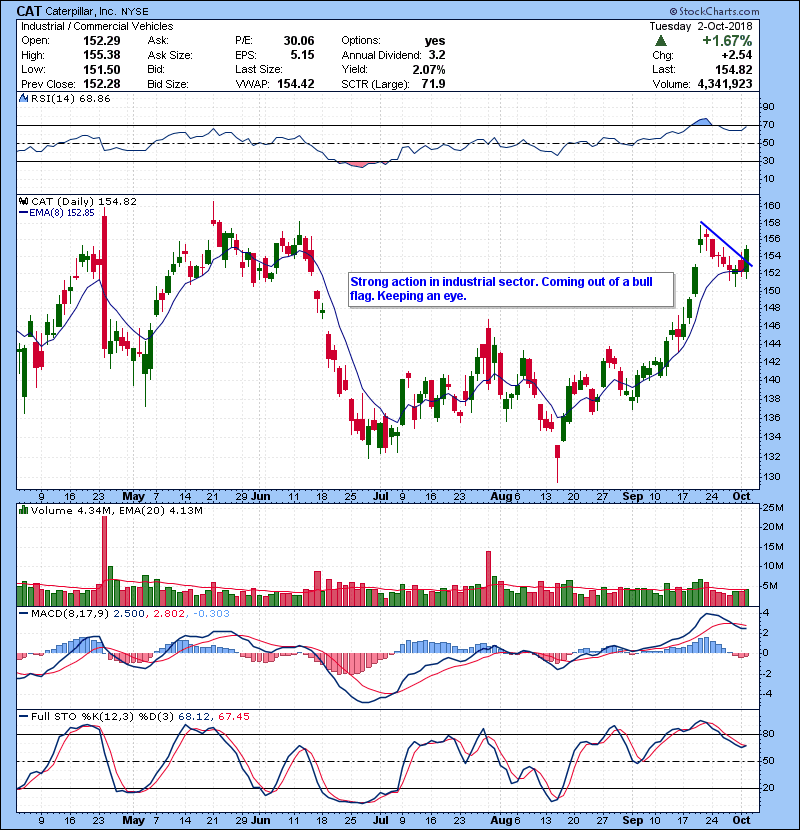Click the NYSE exchange label
The image size is (800, 830).
135,12
